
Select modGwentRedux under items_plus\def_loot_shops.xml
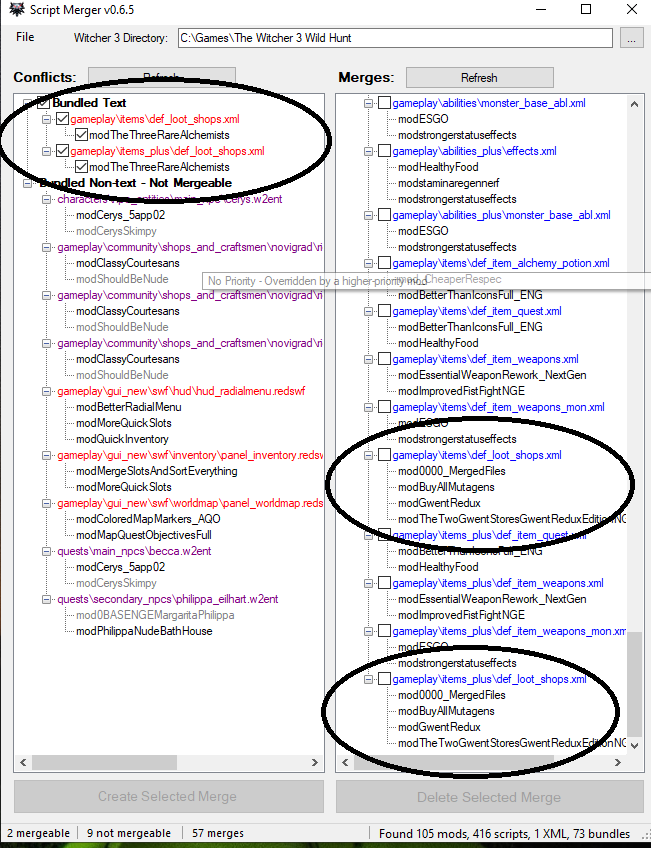pyautogui.click(x=439, y=727)
